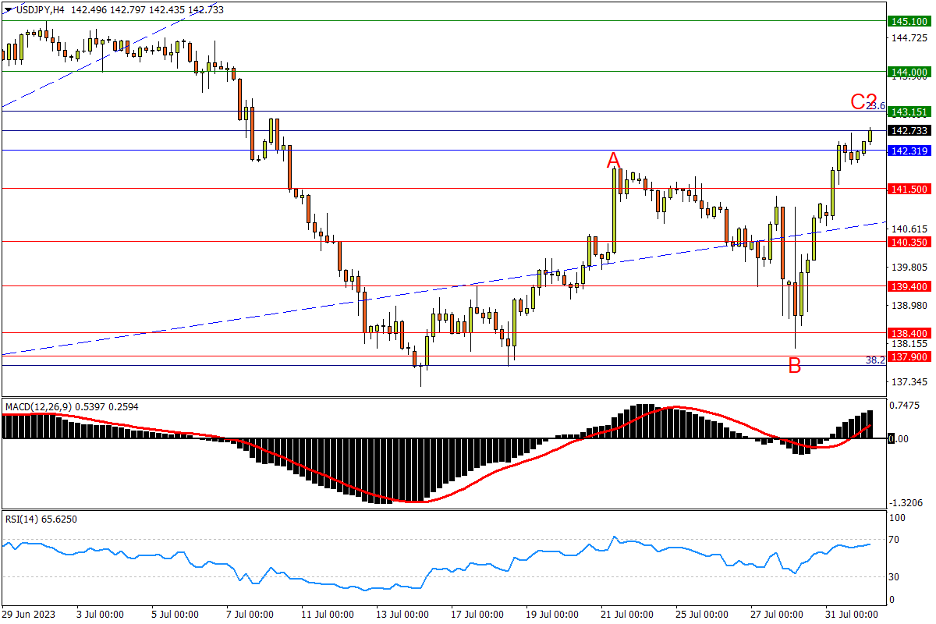Click the 38.2 Fibonacci level label

(875, 359)
